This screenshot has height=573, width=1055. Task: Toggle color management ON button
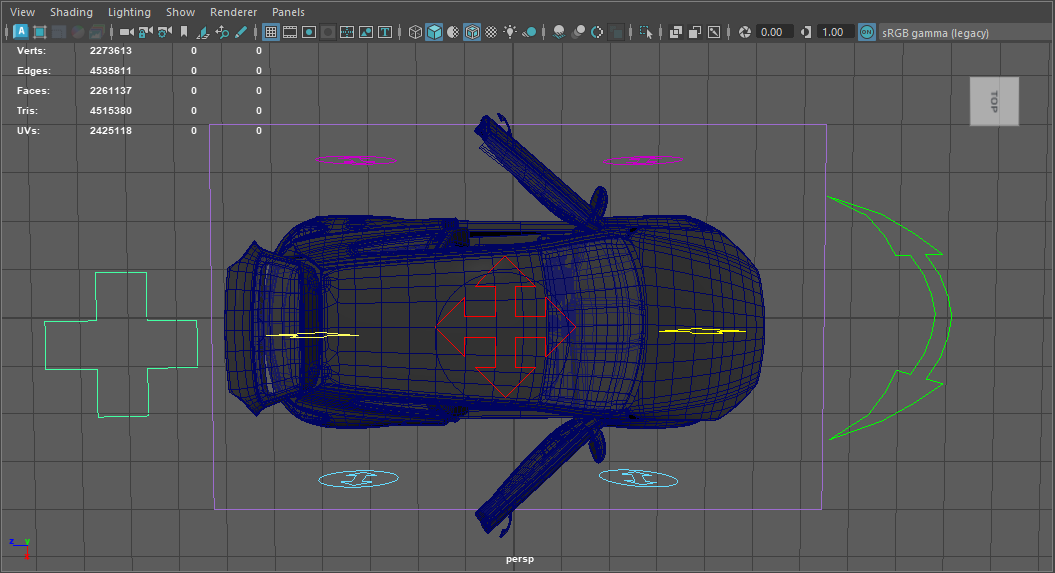[x=866, y=32]
